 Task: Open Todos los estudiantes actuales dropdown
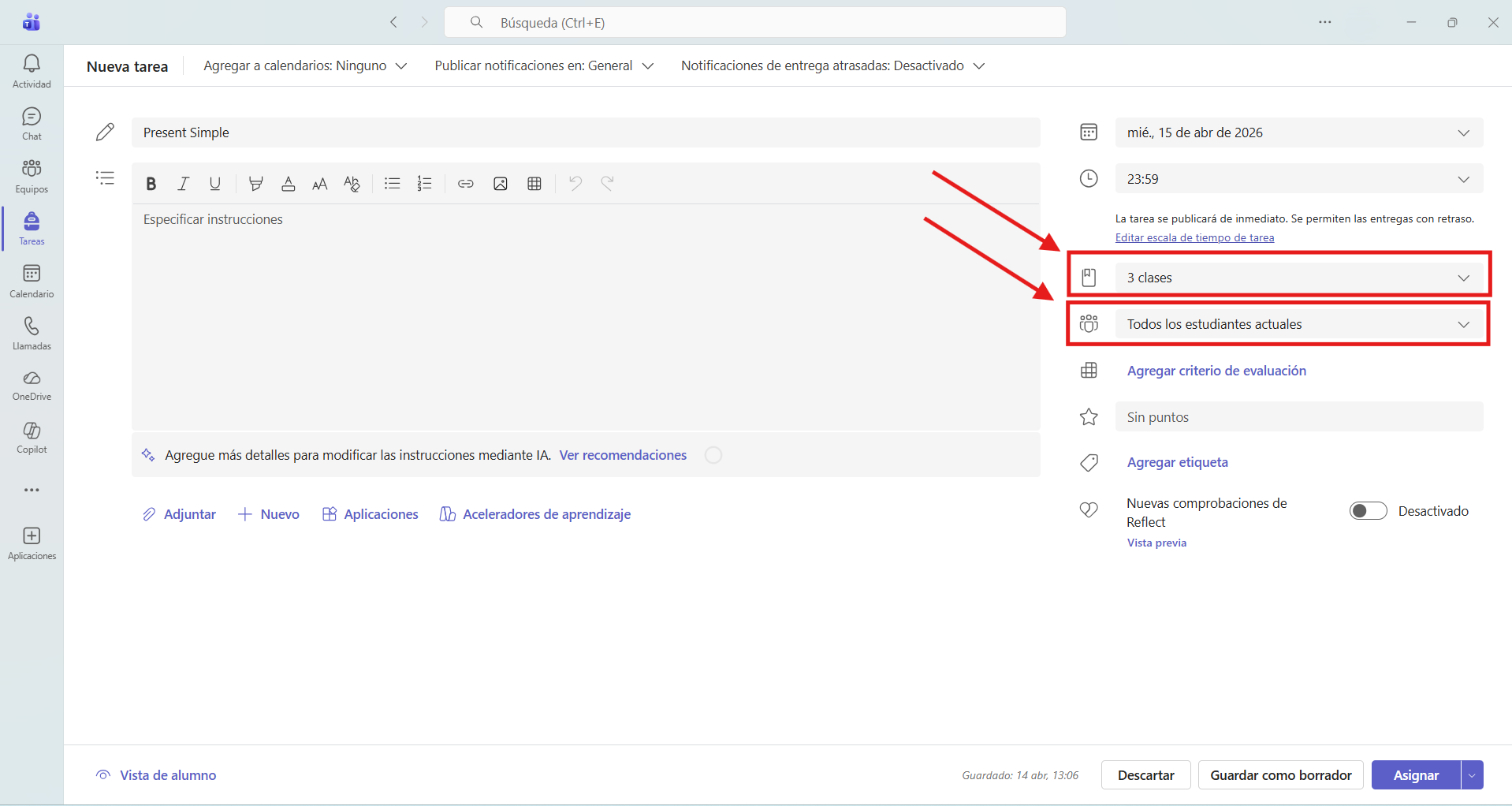coord(1299,324)
